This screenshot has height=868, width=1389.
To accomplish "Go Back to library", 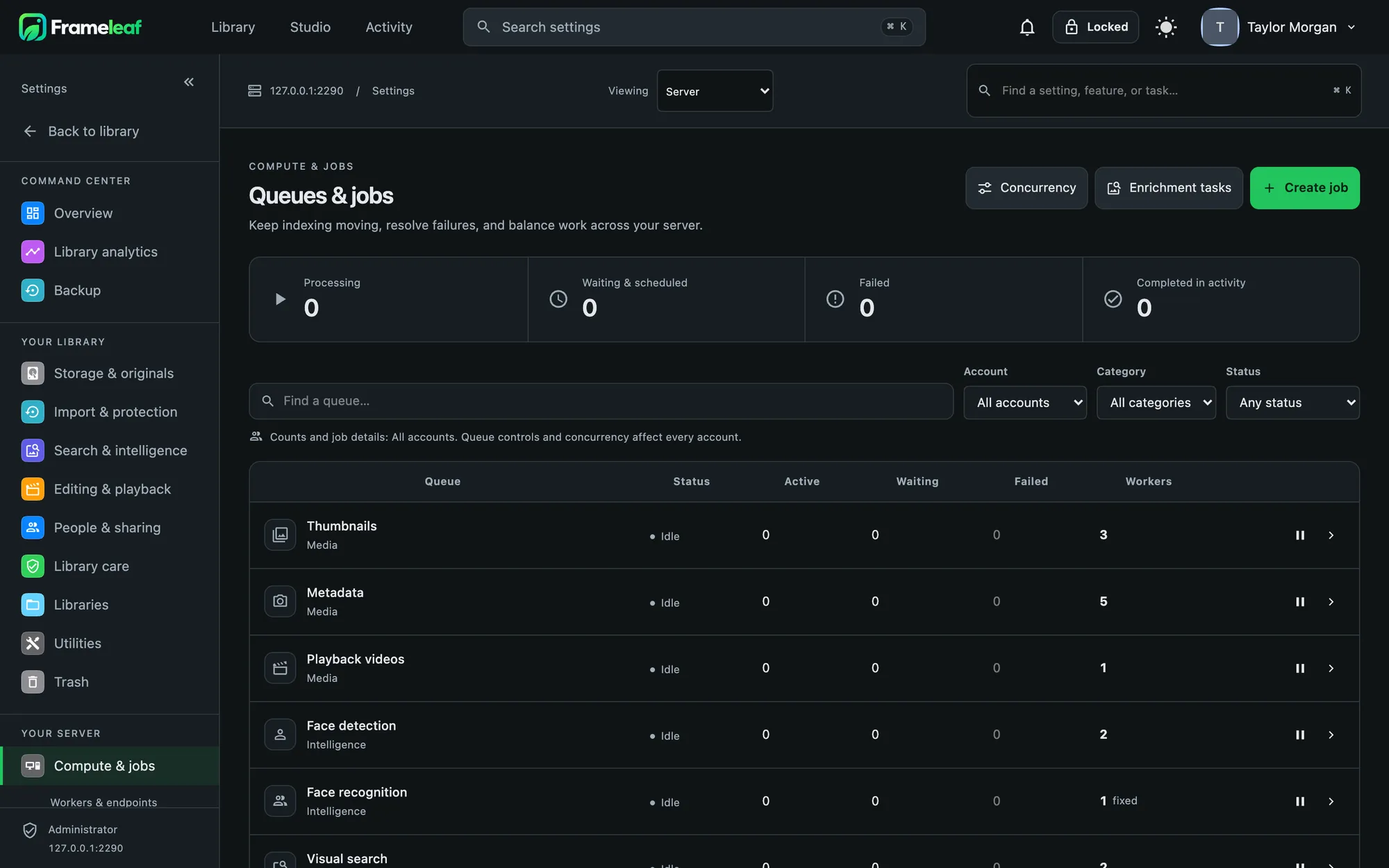I will (x=81, y=131).
